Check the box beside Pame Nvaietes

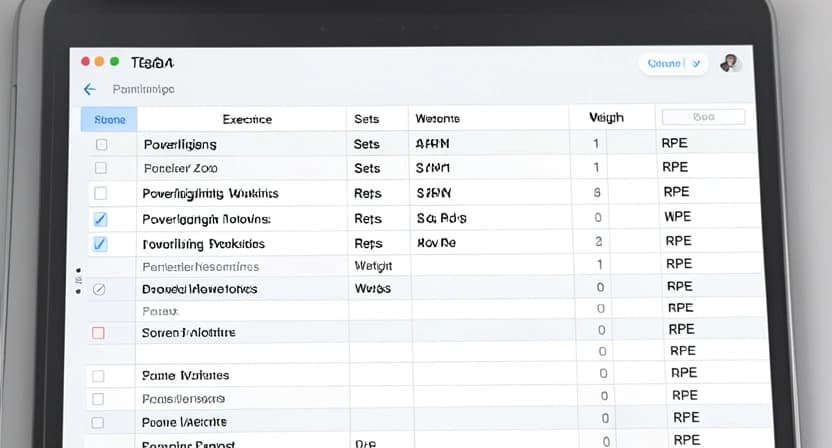click(98, 376)
